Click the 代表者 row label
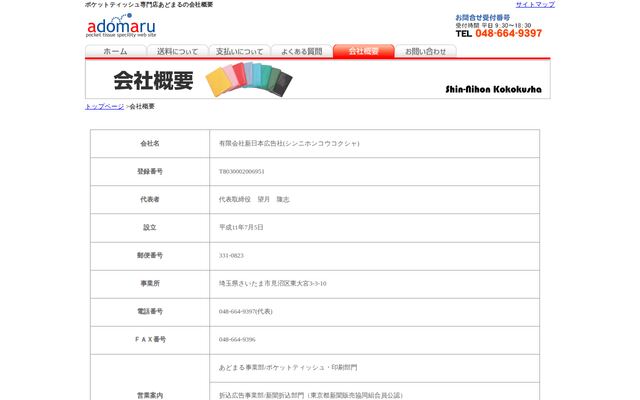Image resolution: width=640 pixels, height=400 pixels. pos(150,200)
